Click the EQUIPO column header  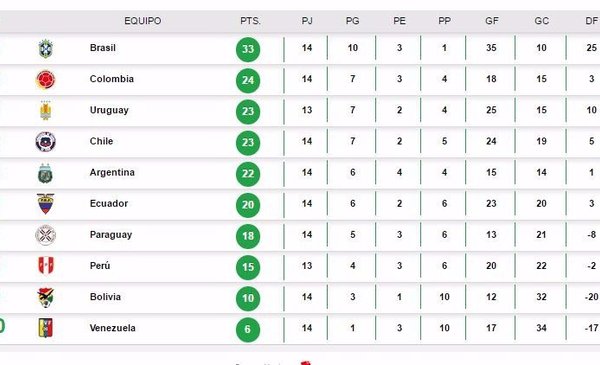click(143, 21)
